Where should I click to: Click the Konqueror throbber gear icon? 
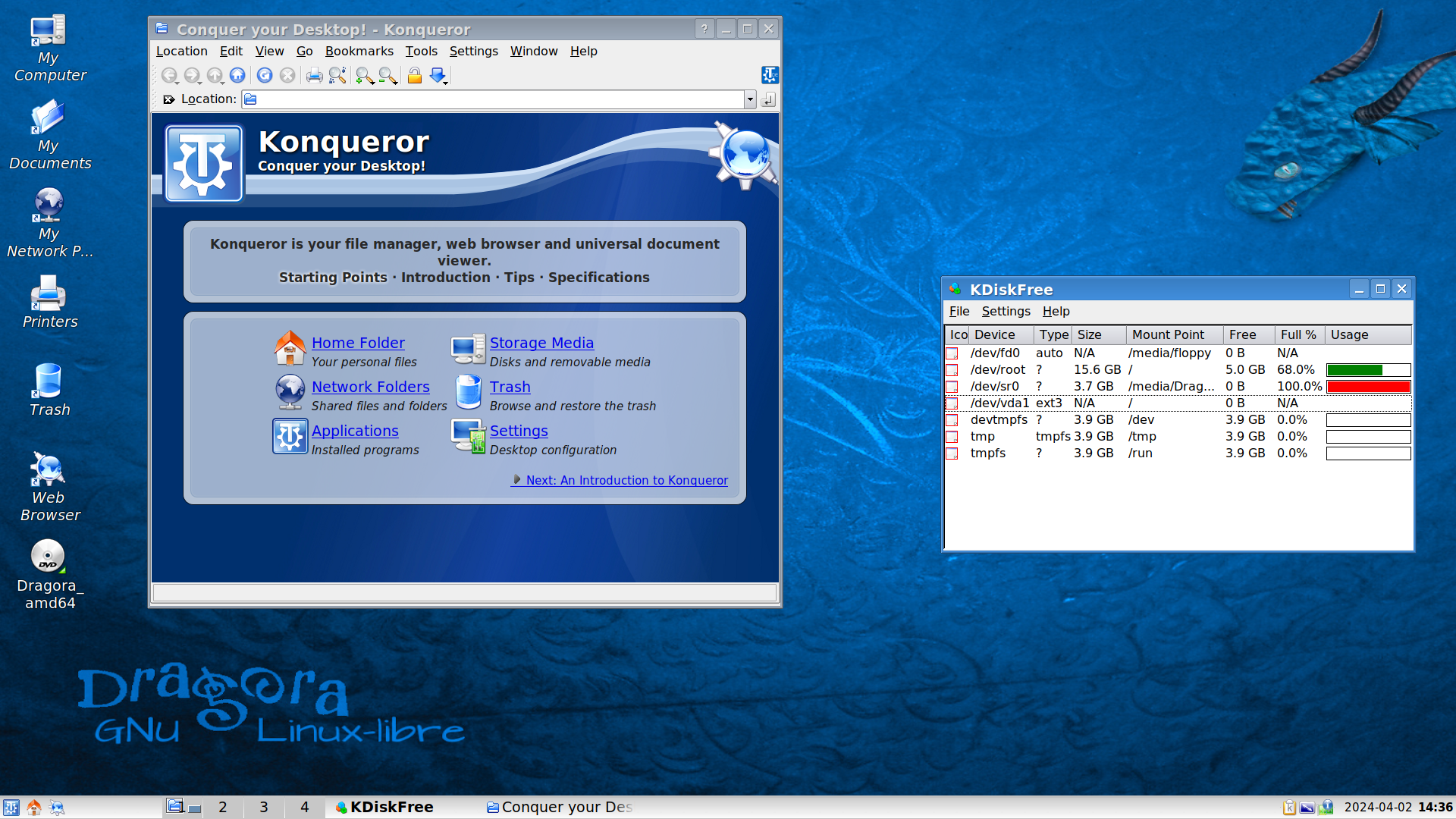pos(770,75)
